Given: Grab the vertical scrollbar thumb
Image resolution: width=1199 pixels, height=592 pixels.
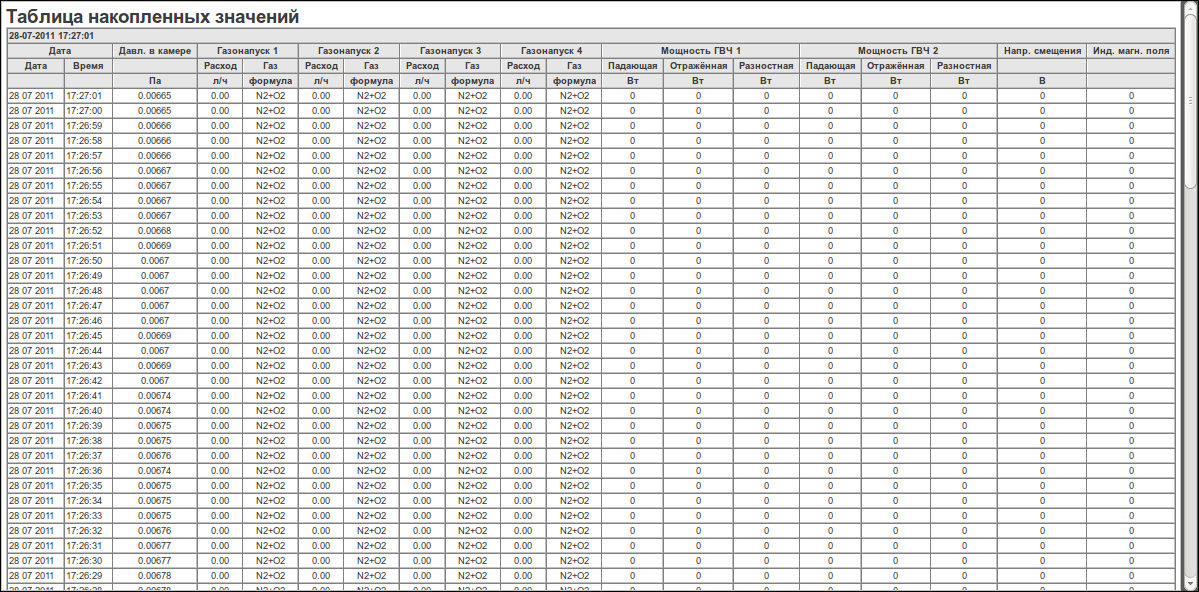Looking at the screenshot, I should [x=1190, y=100].
